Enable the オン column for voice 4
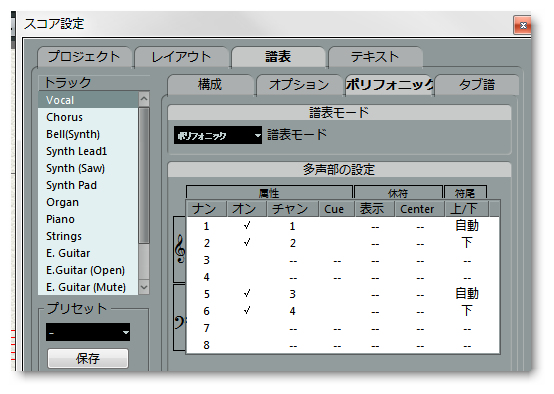The height and width of the screenshot is (394, 554). click(x=247, y=277)
